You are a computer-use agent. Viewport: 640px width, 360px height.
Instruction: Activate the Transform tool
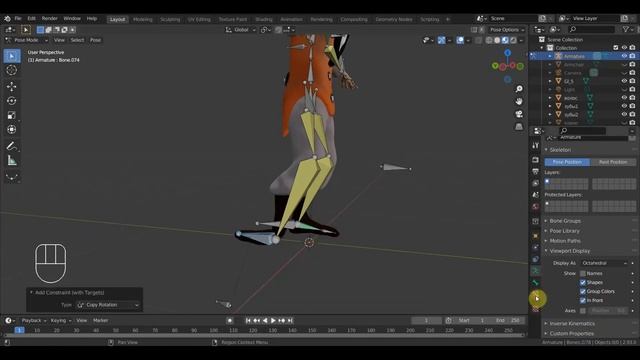point(12,129)
